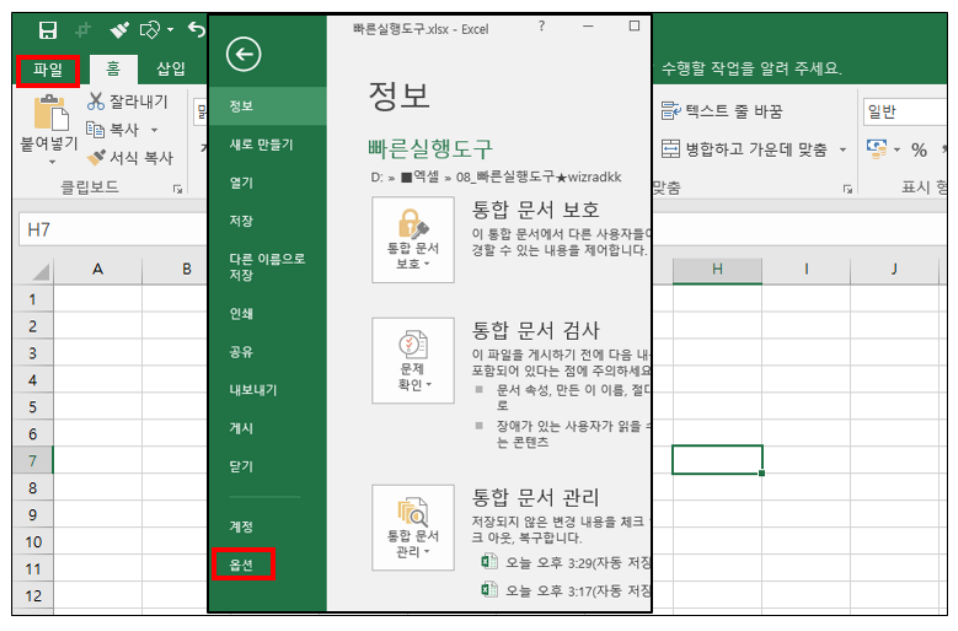
Task: Select 정보 in the backstage menu
Action: pyautogui.click(x=267, y=106)
